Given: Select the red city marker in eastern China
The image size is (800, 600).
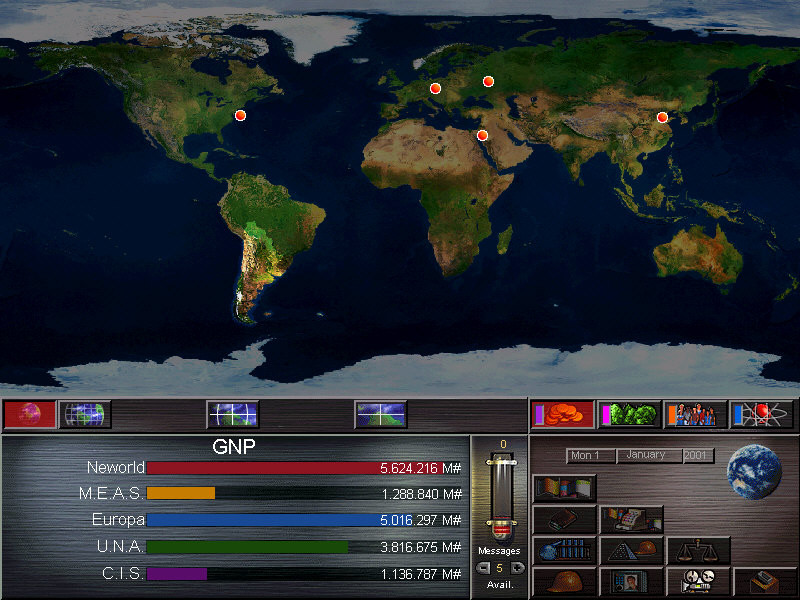Looking at the screenshot, I should click(662, 117).
